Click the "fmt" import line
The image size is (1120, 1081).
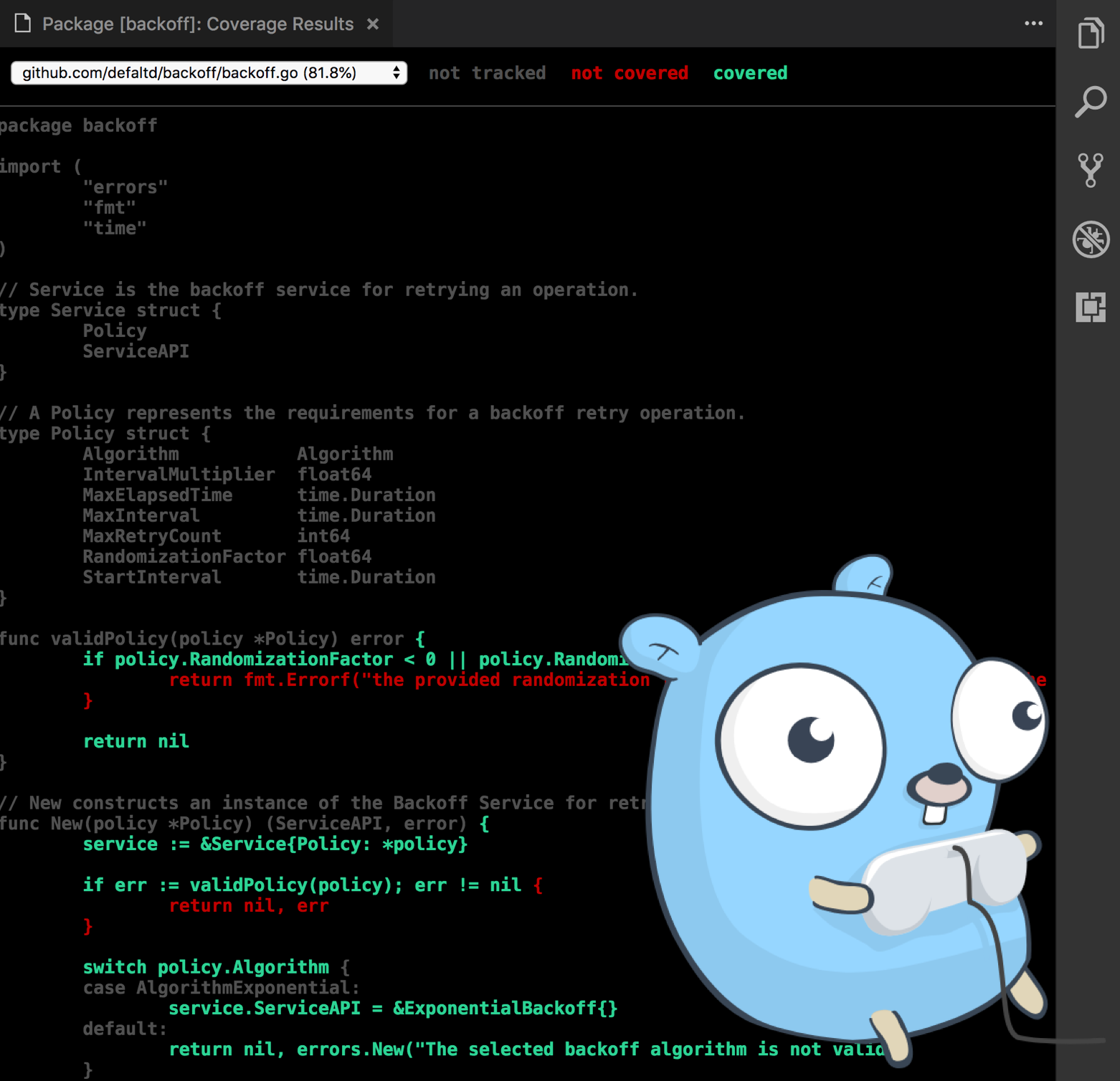109,208
